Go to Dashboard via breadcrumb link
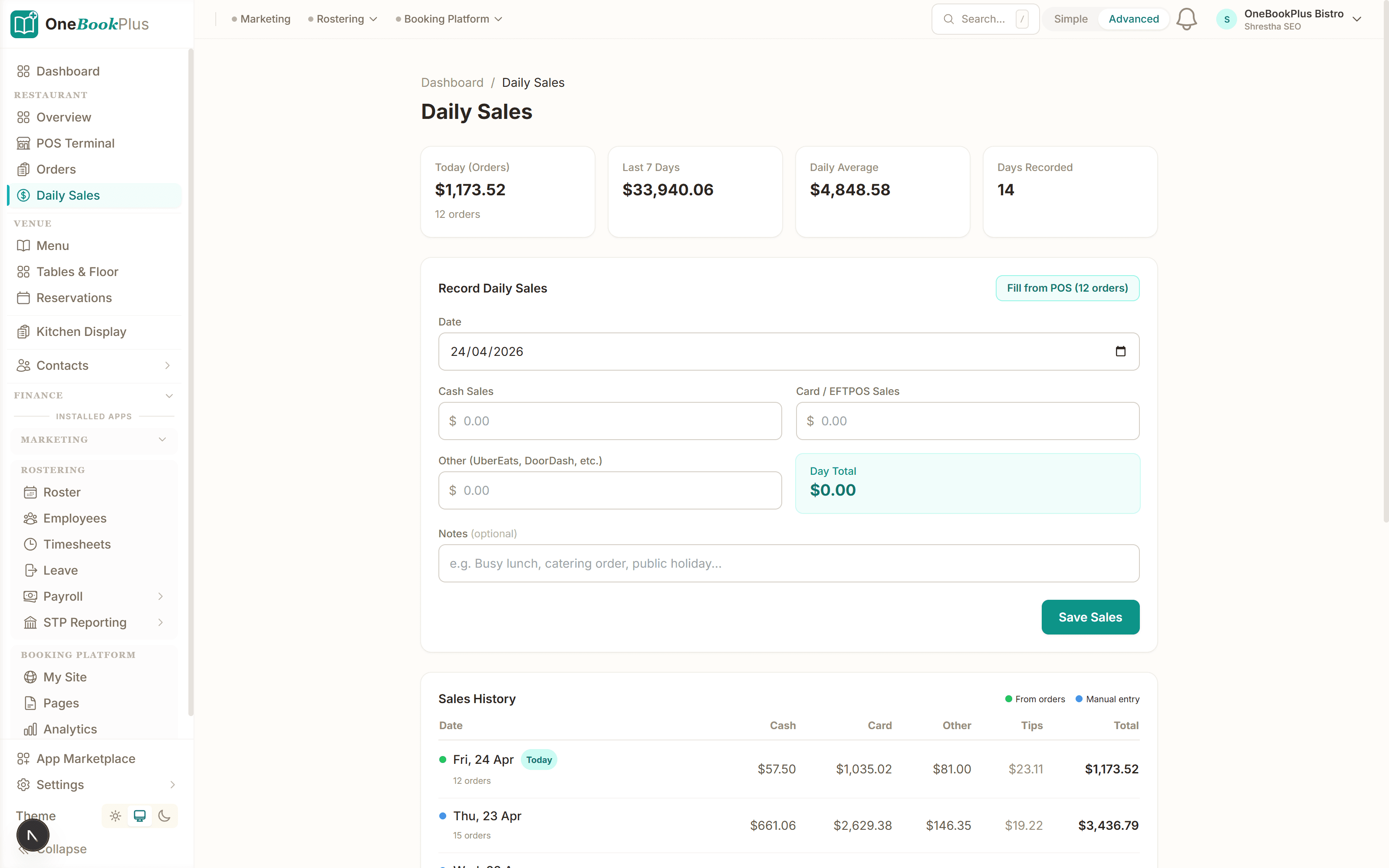Viewport: 1389px width, 868px height. [x=452, y=82]
